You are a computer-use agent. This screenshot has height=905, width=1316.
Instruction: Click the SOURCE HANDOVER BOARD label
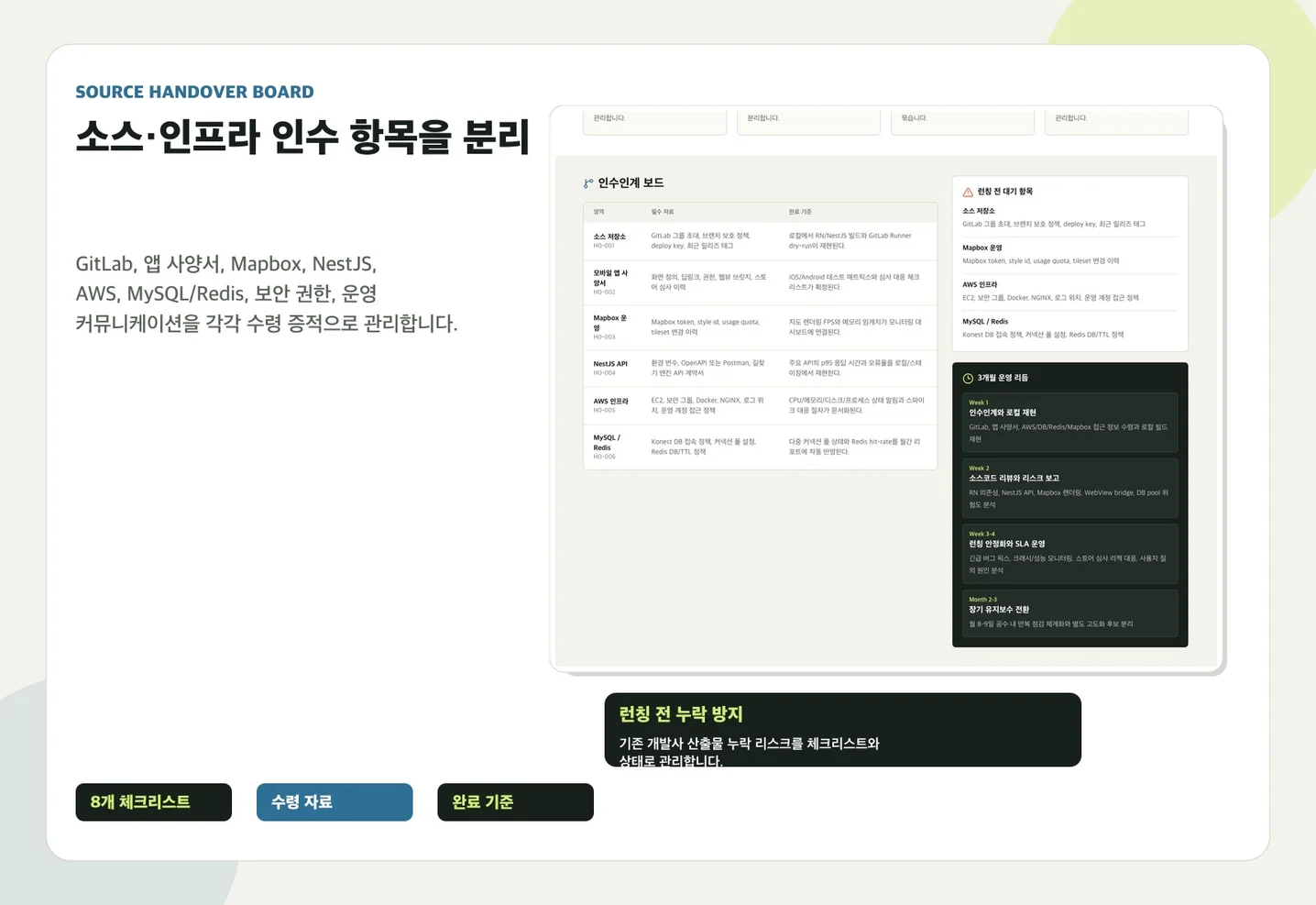tap(194, 92)
